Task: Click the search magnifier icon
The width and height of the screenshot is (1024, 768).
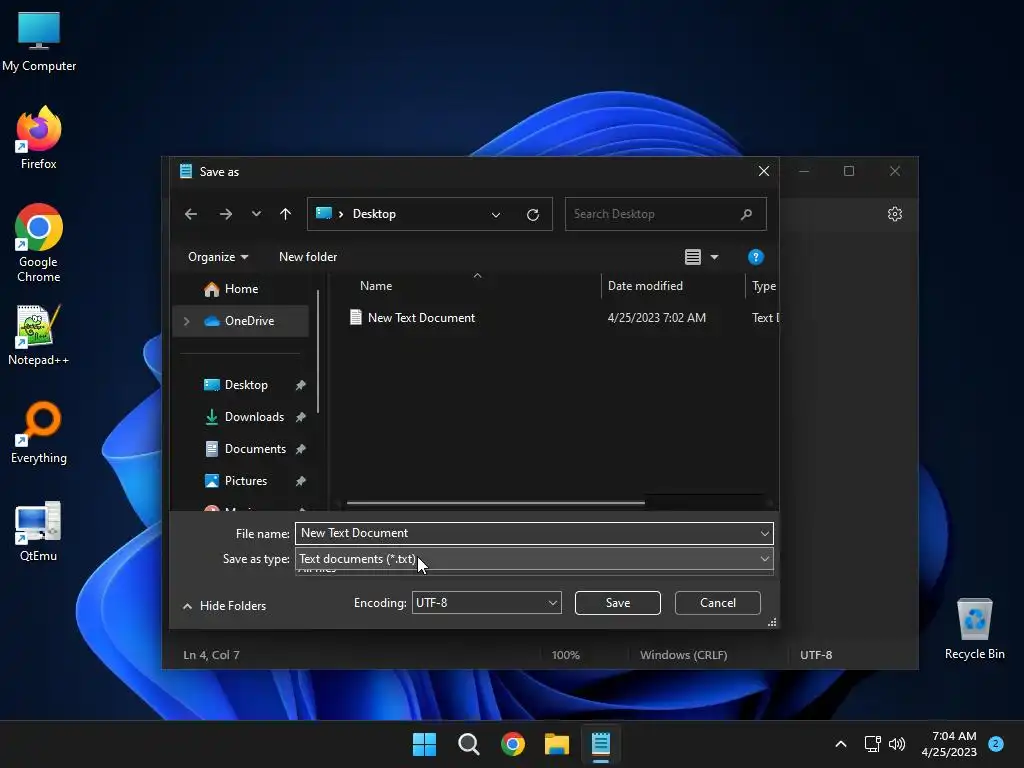Action: pos(746,214)
